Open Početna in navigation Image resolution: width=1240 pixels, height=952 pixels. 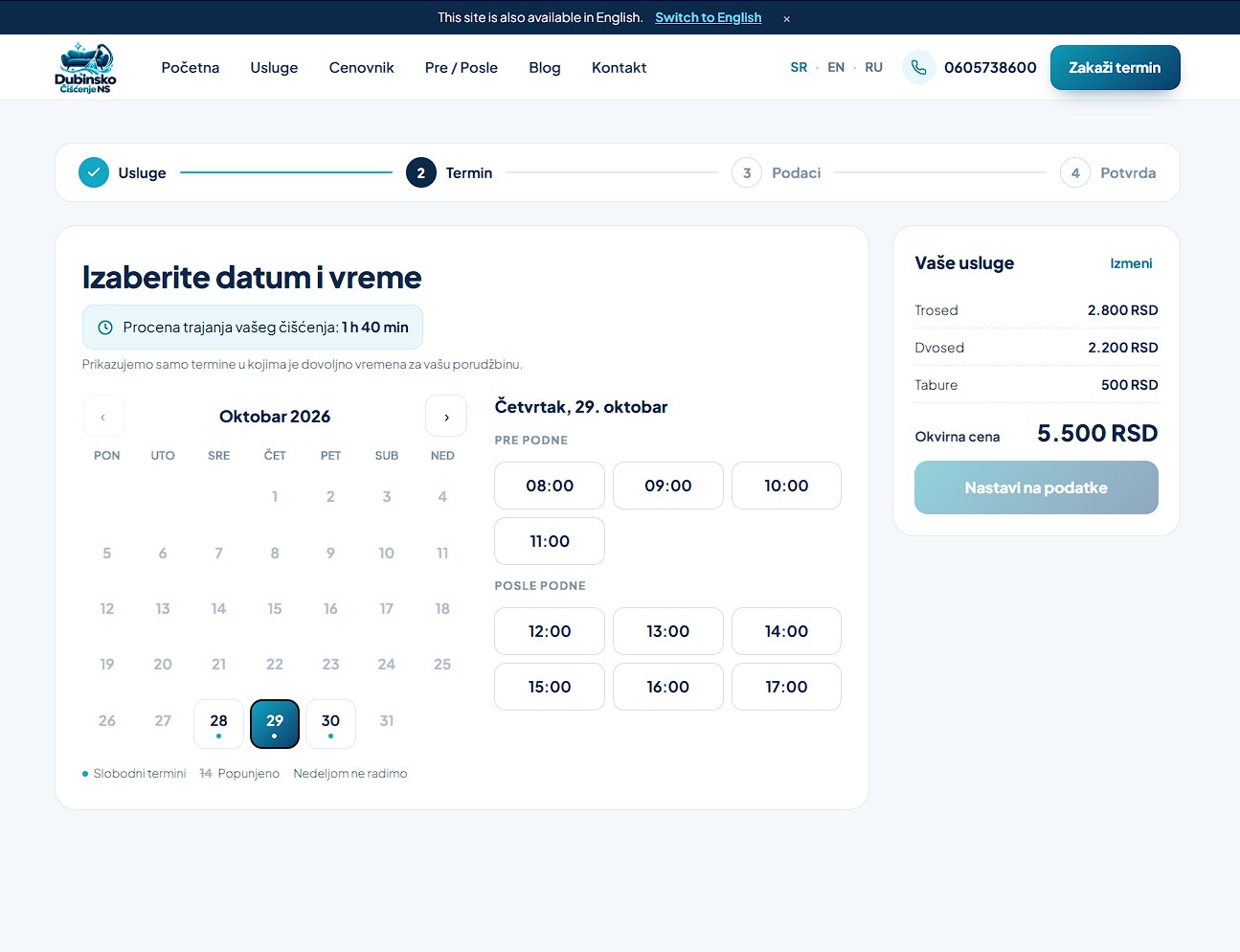[x=191, y=67]
